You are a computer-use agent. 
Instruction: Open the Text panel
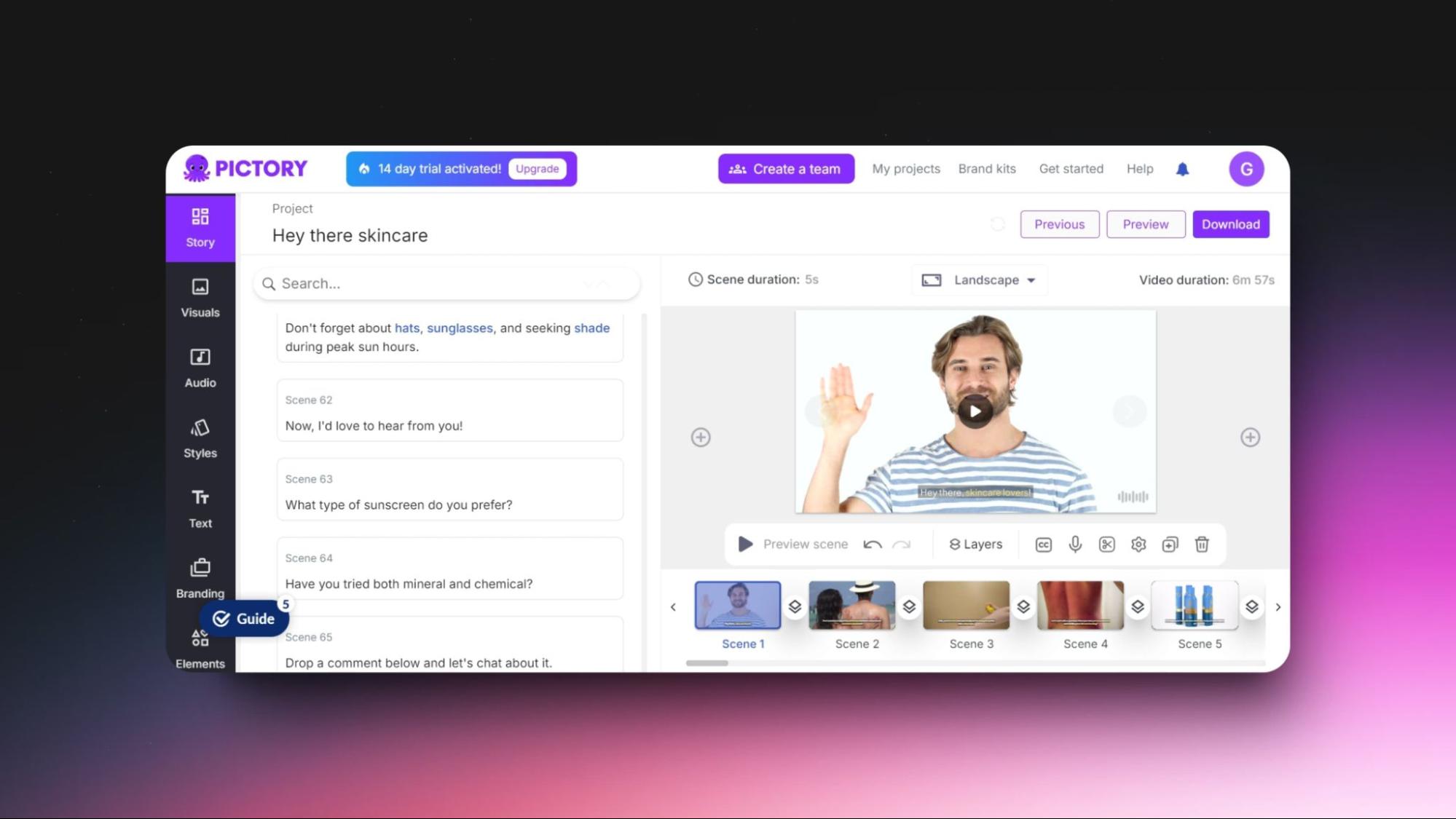pos(199,508)
